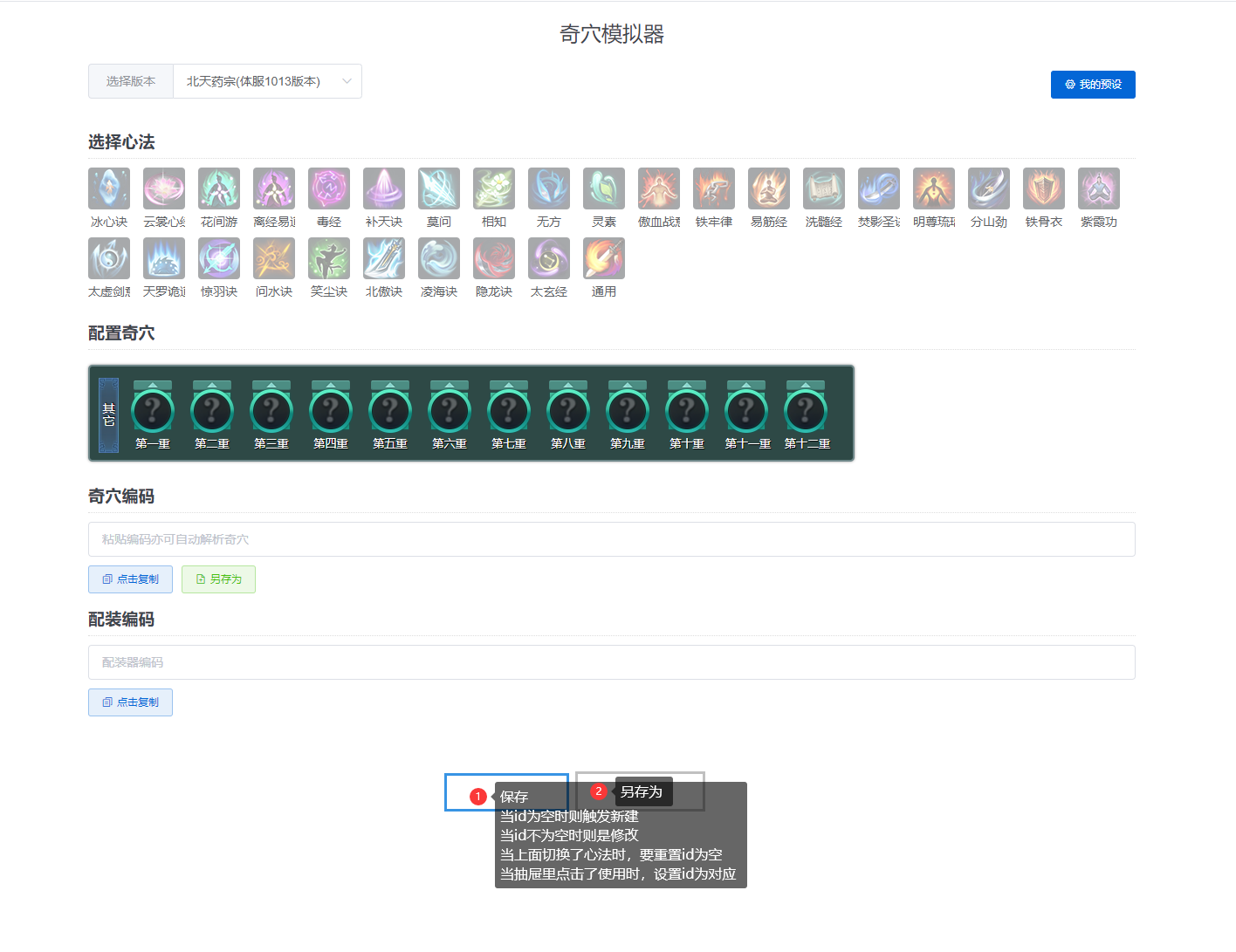Select the 相知 heart method entry
This screenshot has width=1236, height=952.
[493, 188]
